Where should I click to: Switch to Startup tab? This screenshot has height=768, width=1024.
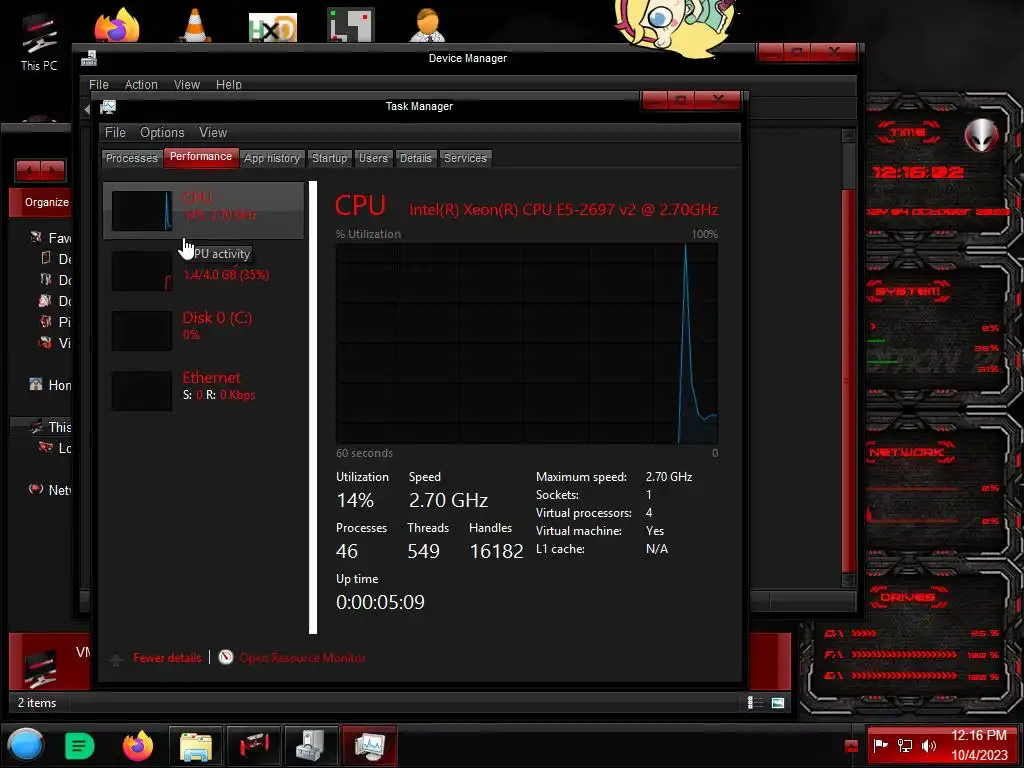click(329, 158)
